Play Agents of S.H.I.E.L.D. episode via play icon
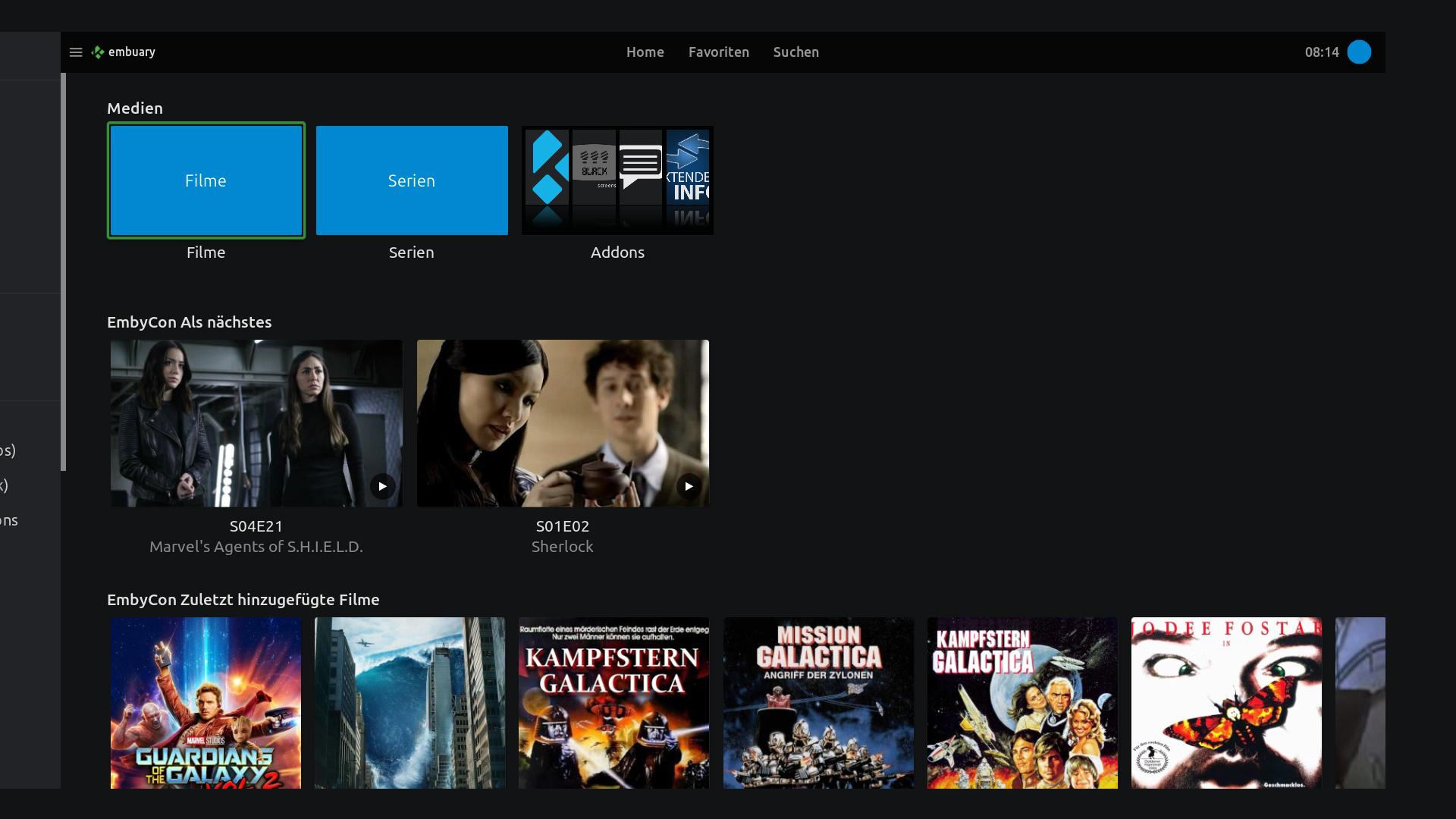1456x819 pixels. pos(382,486)
